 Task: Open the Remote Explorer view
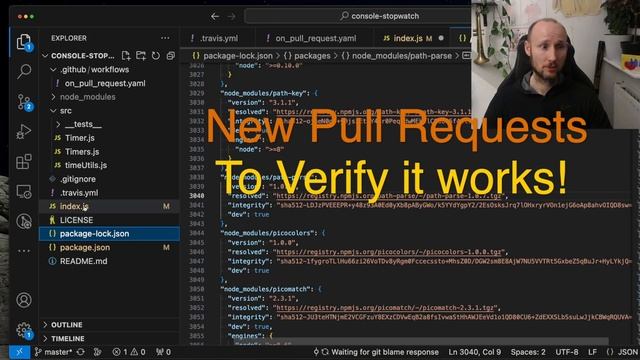pyautogui.click(x=24, y=191)
